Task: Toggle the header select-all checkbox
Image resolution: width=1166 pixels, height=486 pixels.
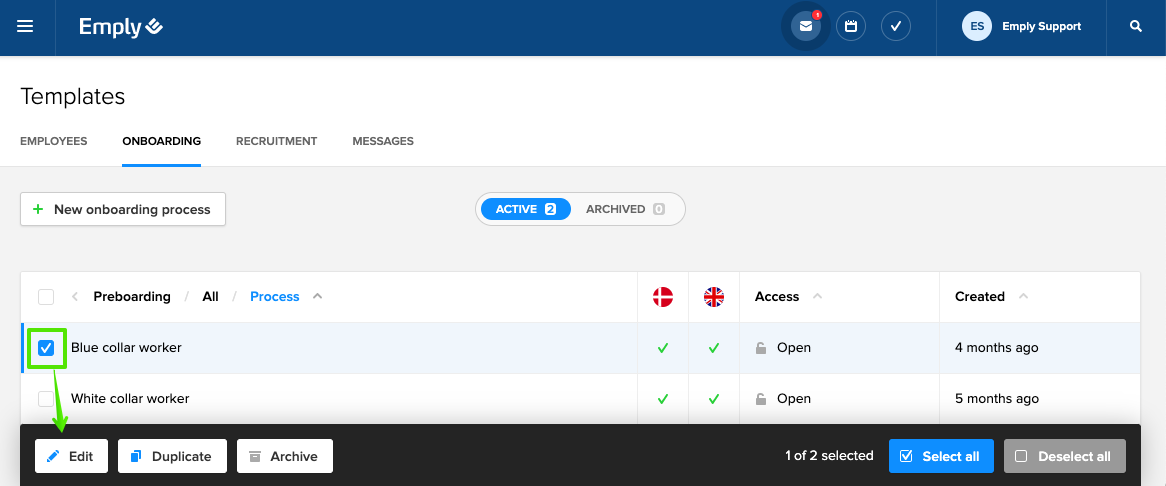Action: click(x=46, y=297)
